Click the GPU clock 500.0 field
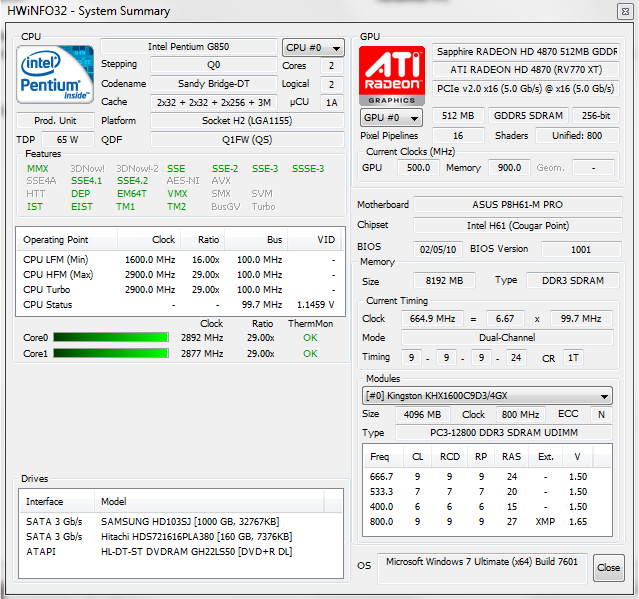 pos(419,167)
